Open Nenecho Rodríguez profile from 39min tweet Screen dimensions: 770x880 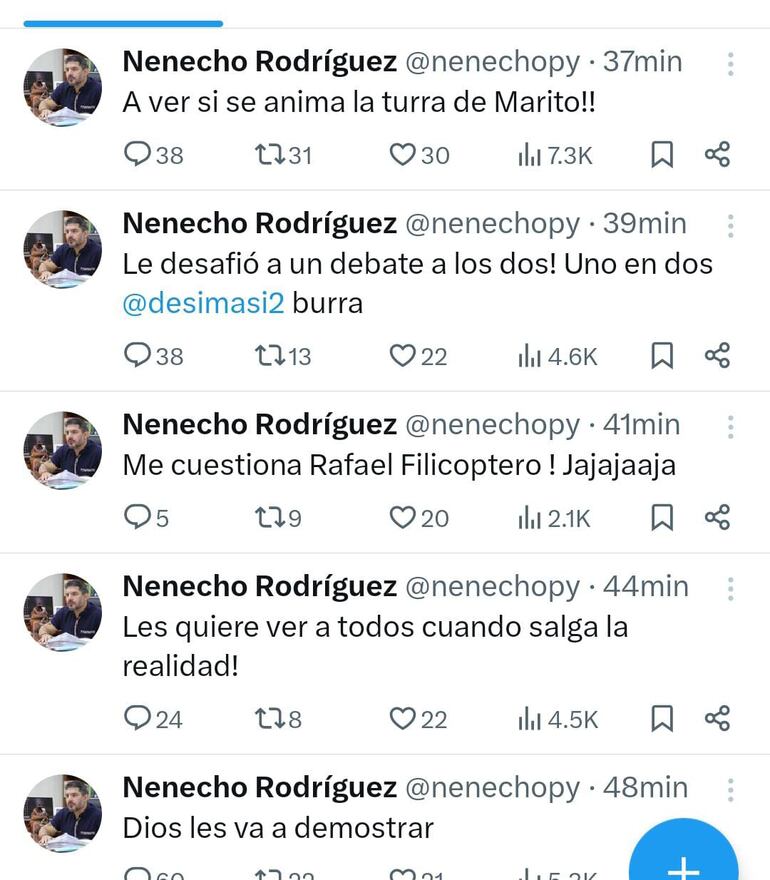click(259, 223)
